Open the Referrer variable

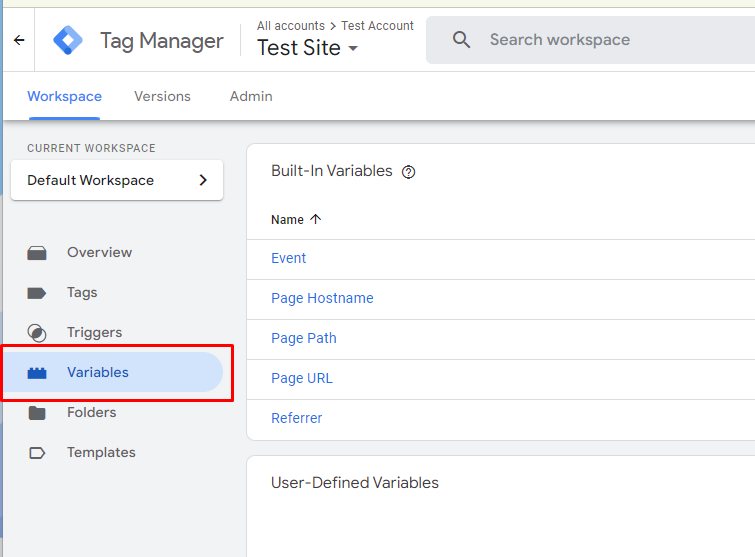pos(297,418)
